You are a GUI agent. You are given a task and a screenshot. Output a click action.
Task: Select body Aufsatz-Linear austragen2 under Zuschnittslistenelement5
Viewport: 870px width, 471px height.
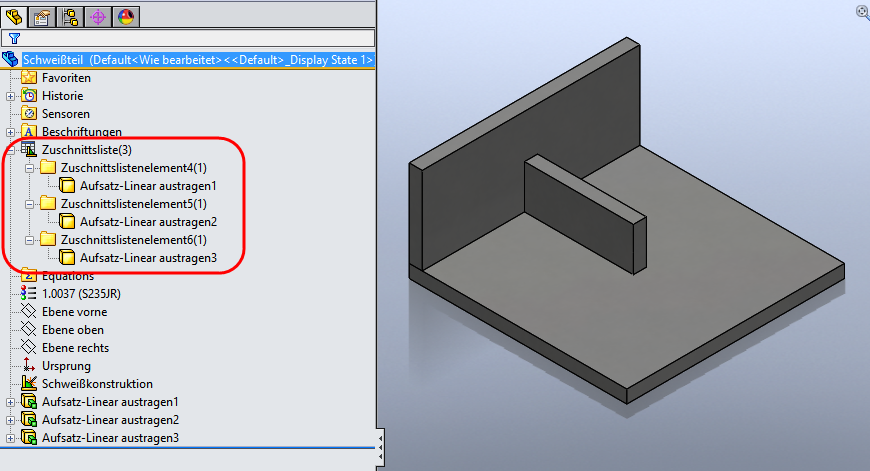(x=148, y=222)
